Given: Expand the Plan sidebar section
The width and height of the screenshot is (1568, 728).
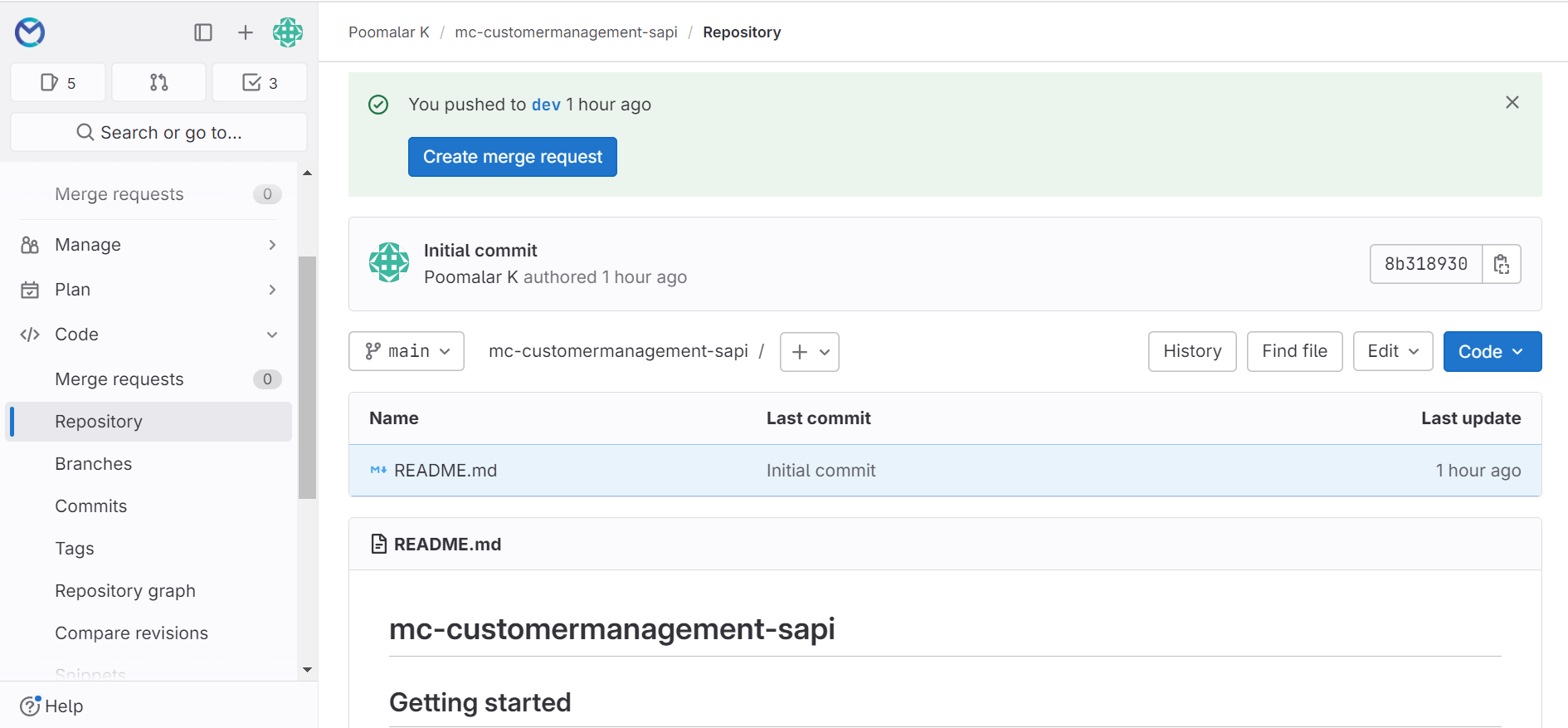Looking at the screenshot, I should [x=149, y=290].
